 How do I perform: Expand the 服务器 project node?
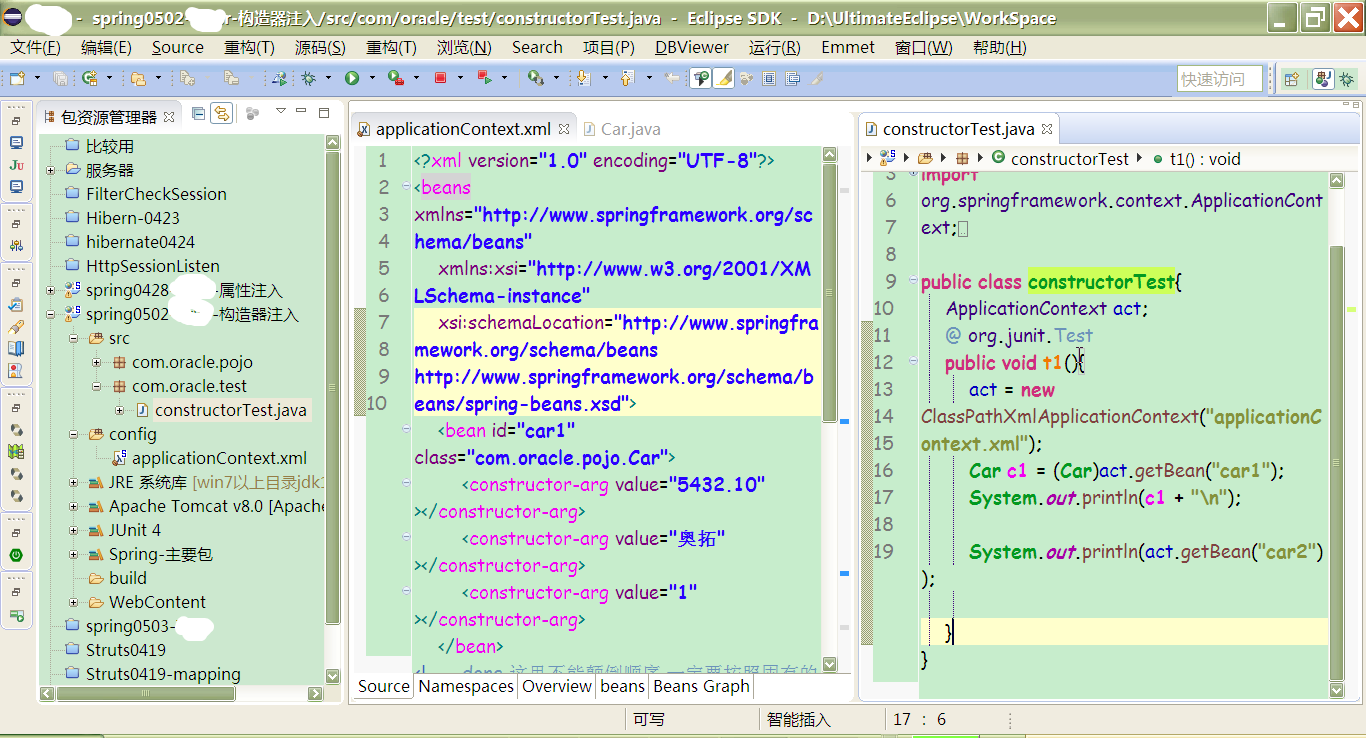click(x=50, y=171)
